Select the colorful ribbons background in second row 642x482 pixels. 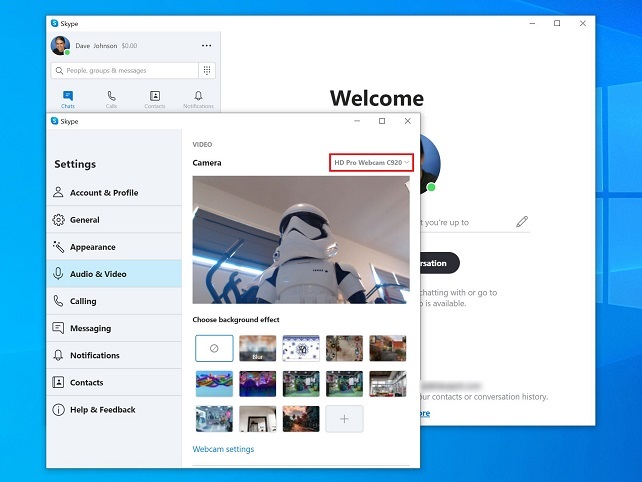(214, 384)
